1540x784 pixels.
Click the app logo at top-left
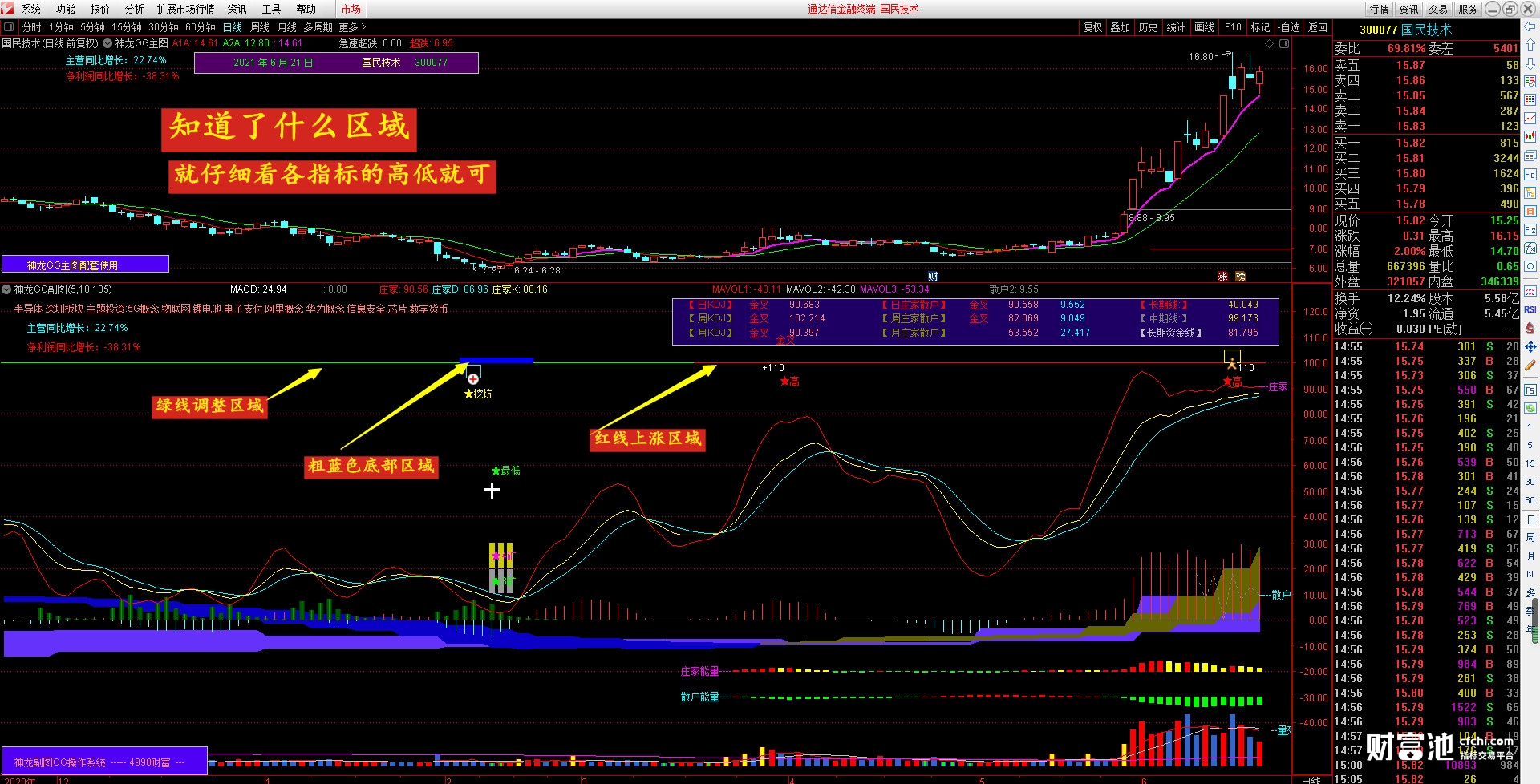tap(7, 8)
